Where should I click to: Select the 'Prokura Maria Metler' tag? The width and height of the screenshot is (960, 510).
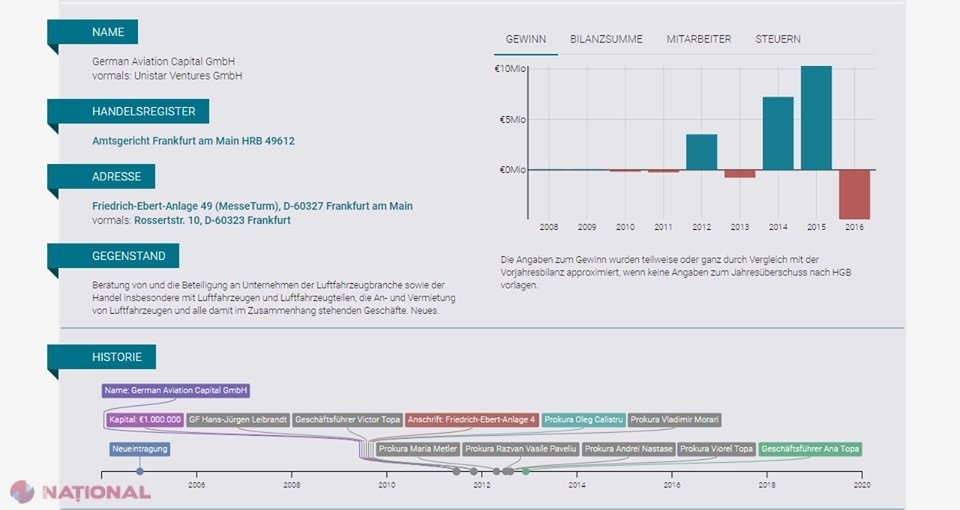point(418,449)
